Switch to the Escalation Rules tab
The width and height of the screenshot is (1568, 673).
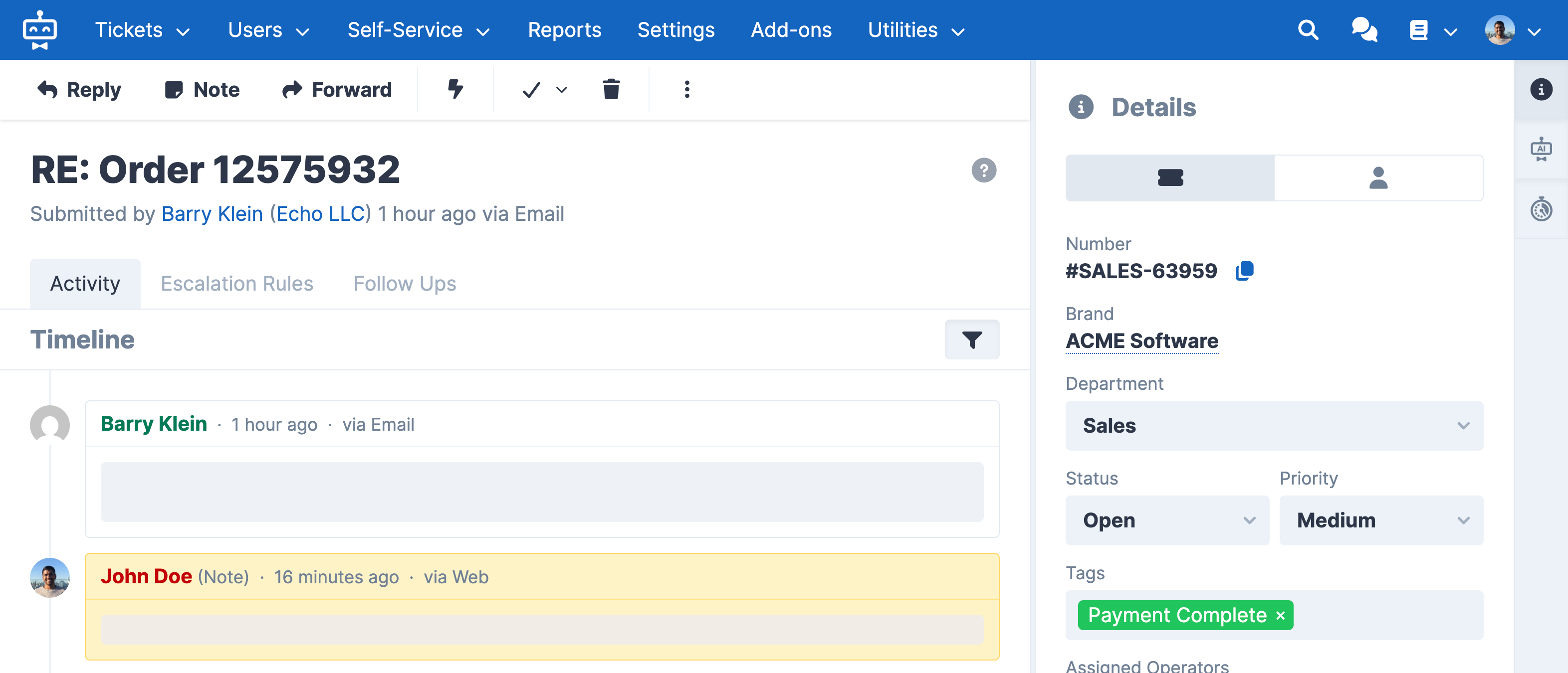pyautogui.click(x=237, y=284)
